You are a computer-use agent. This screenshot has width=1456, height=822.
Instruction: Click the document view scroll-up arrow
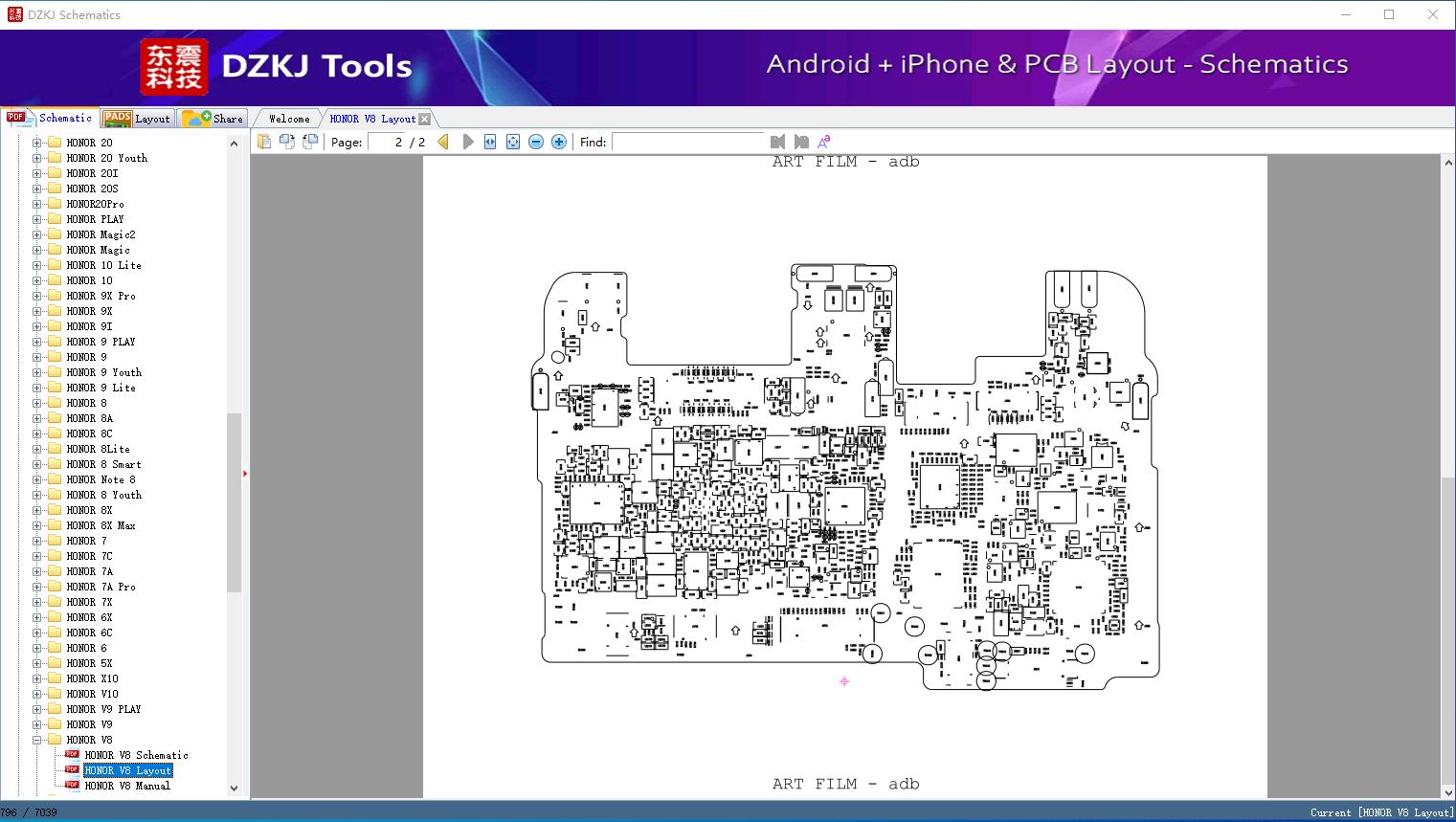pos(1447,164)
